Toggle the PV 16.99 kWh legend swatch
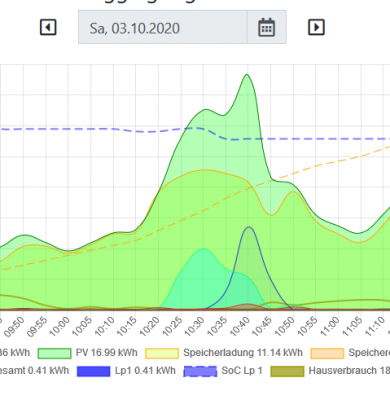 54,353
